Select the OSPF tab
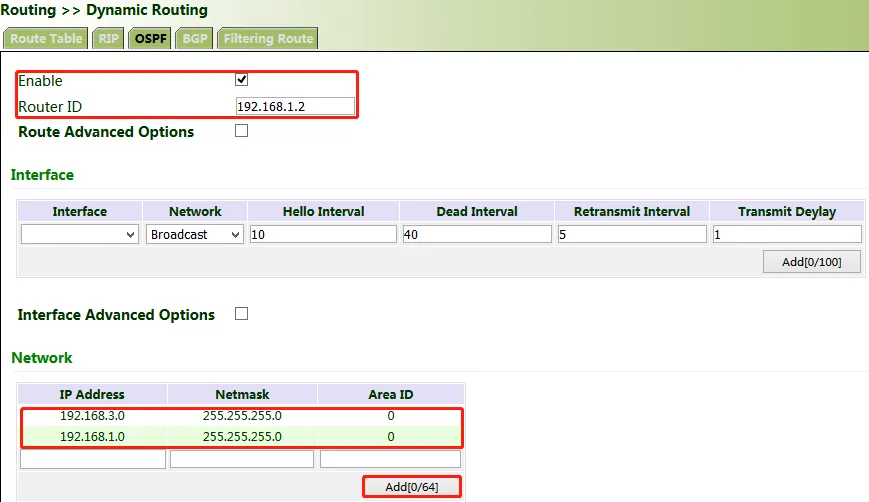 (x=150, y=38)
